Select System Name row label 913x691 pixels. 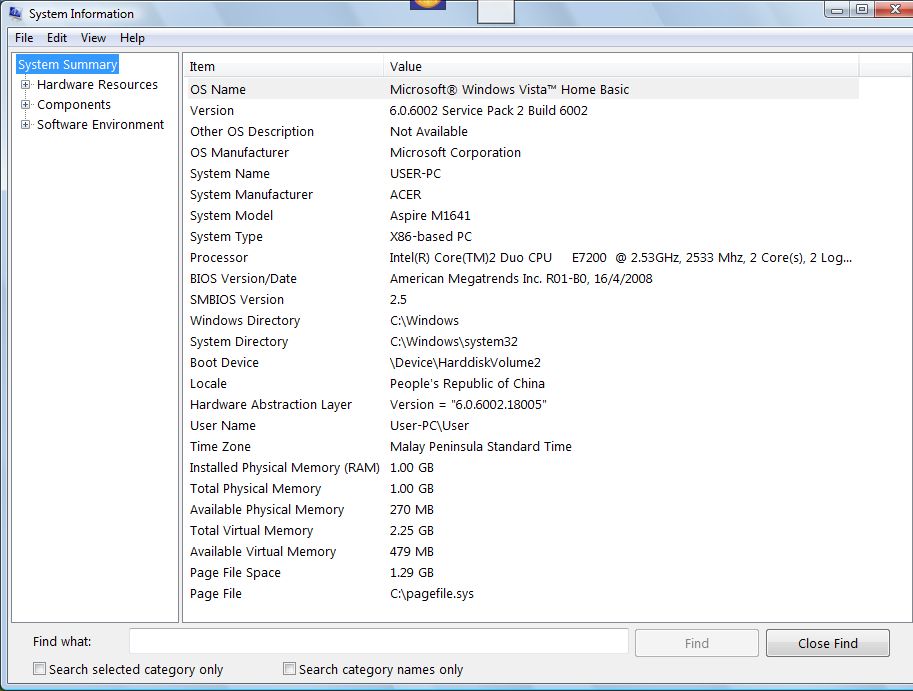[x=230, y=173]
